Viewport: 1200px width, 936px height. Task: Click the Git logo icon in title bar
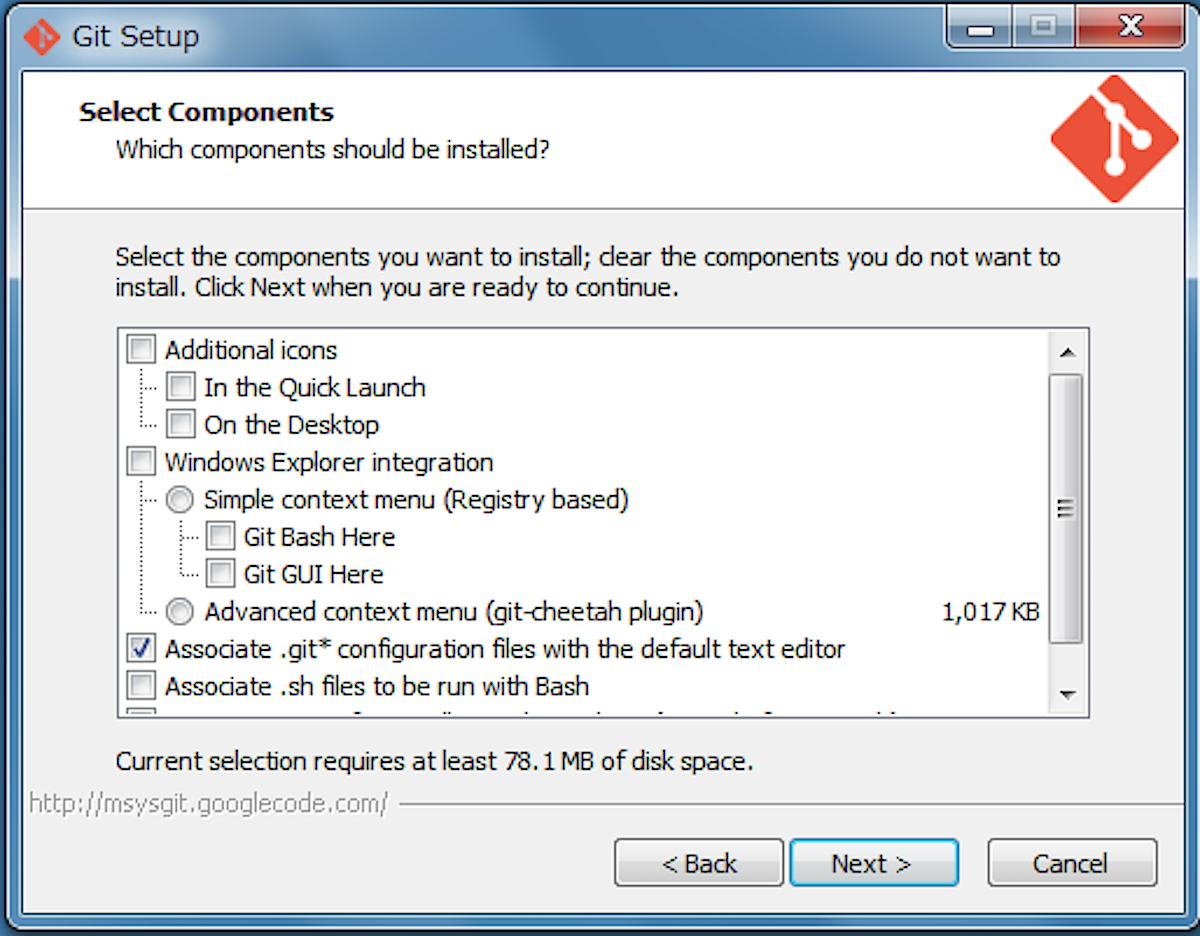tap(42, 37)
